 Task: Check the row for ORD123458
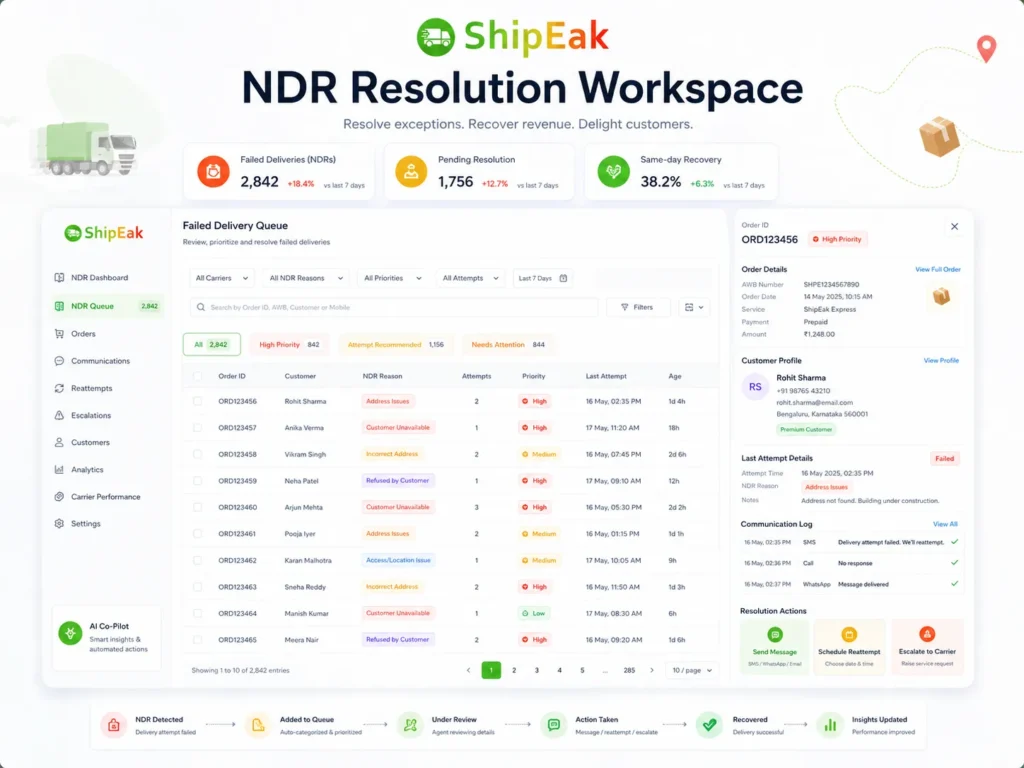[x=198, y=455]
